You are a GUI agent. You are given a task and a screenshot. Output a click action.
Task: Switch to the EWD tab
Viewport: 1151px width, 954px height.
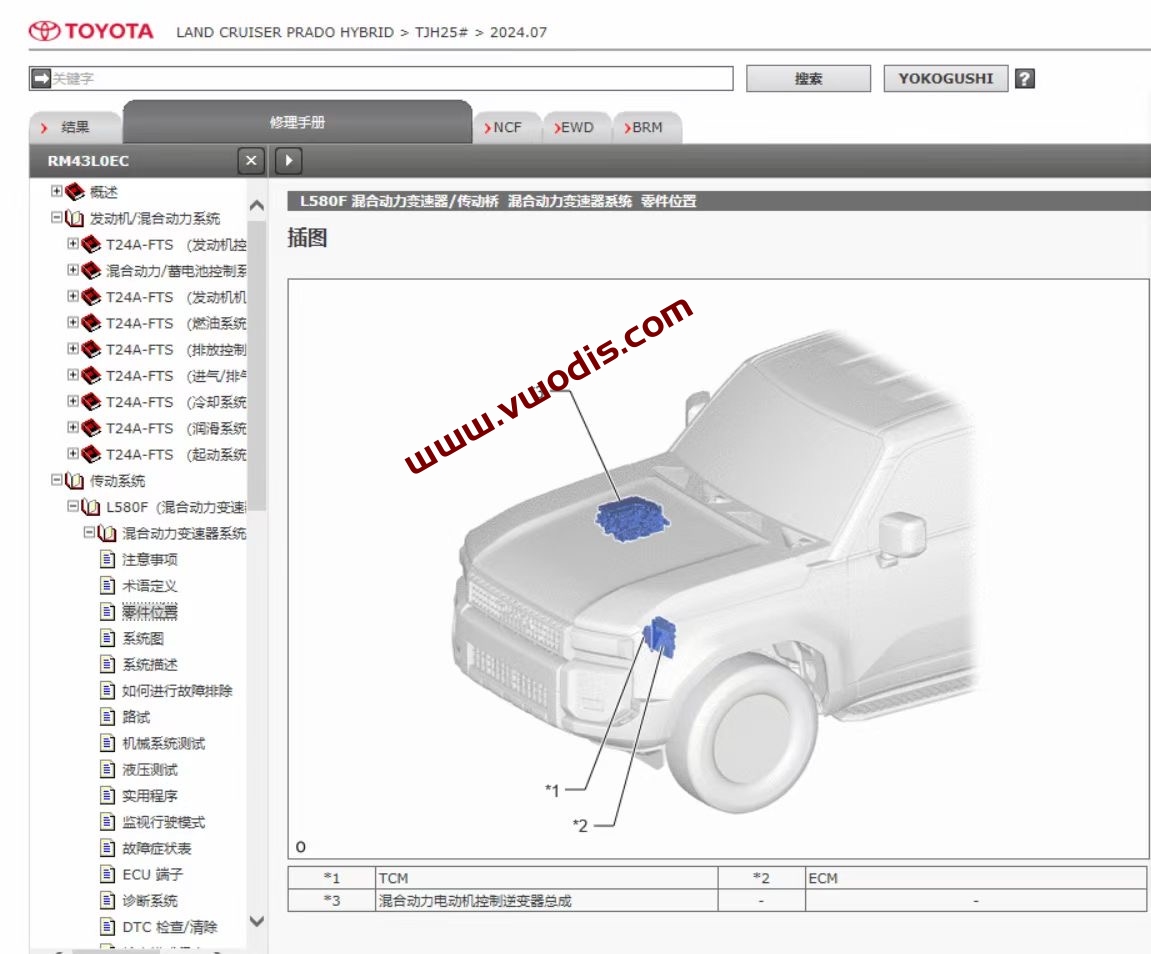(578, 127)
